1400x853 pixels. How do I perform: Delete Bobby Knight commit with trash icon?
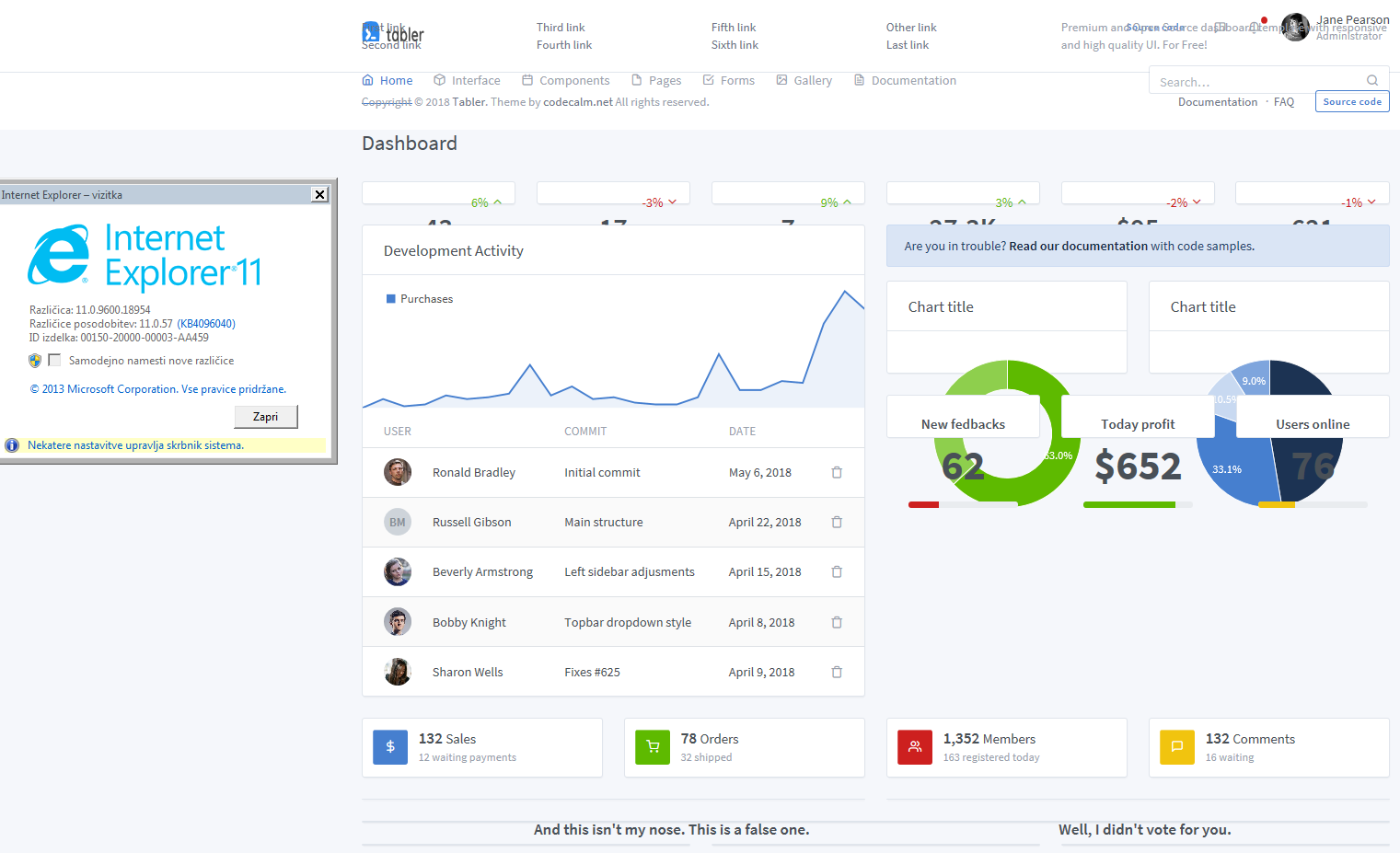click(x=837, y=622)
